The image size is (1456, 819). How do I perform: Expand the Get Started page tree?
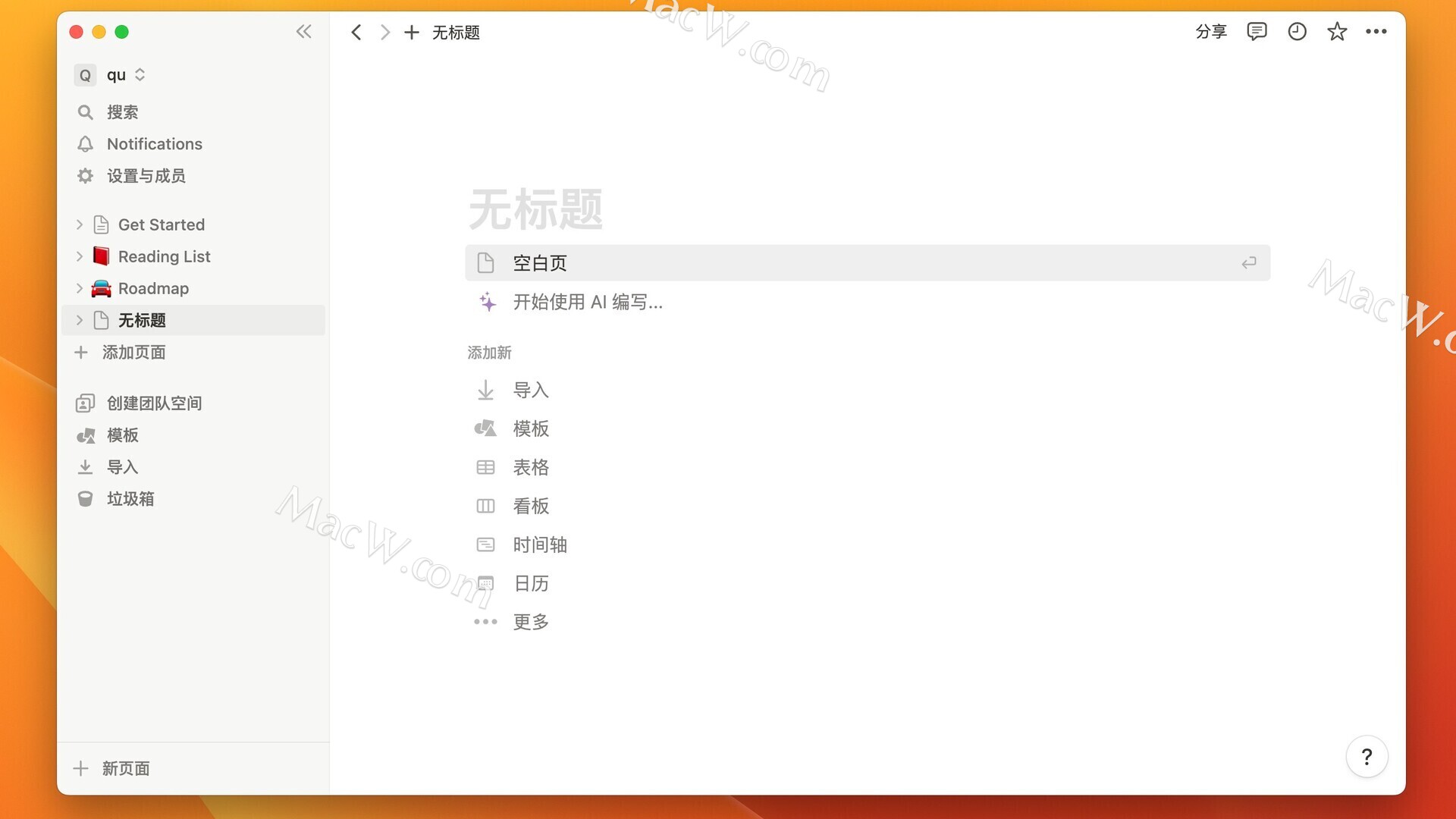click(79, 224)
